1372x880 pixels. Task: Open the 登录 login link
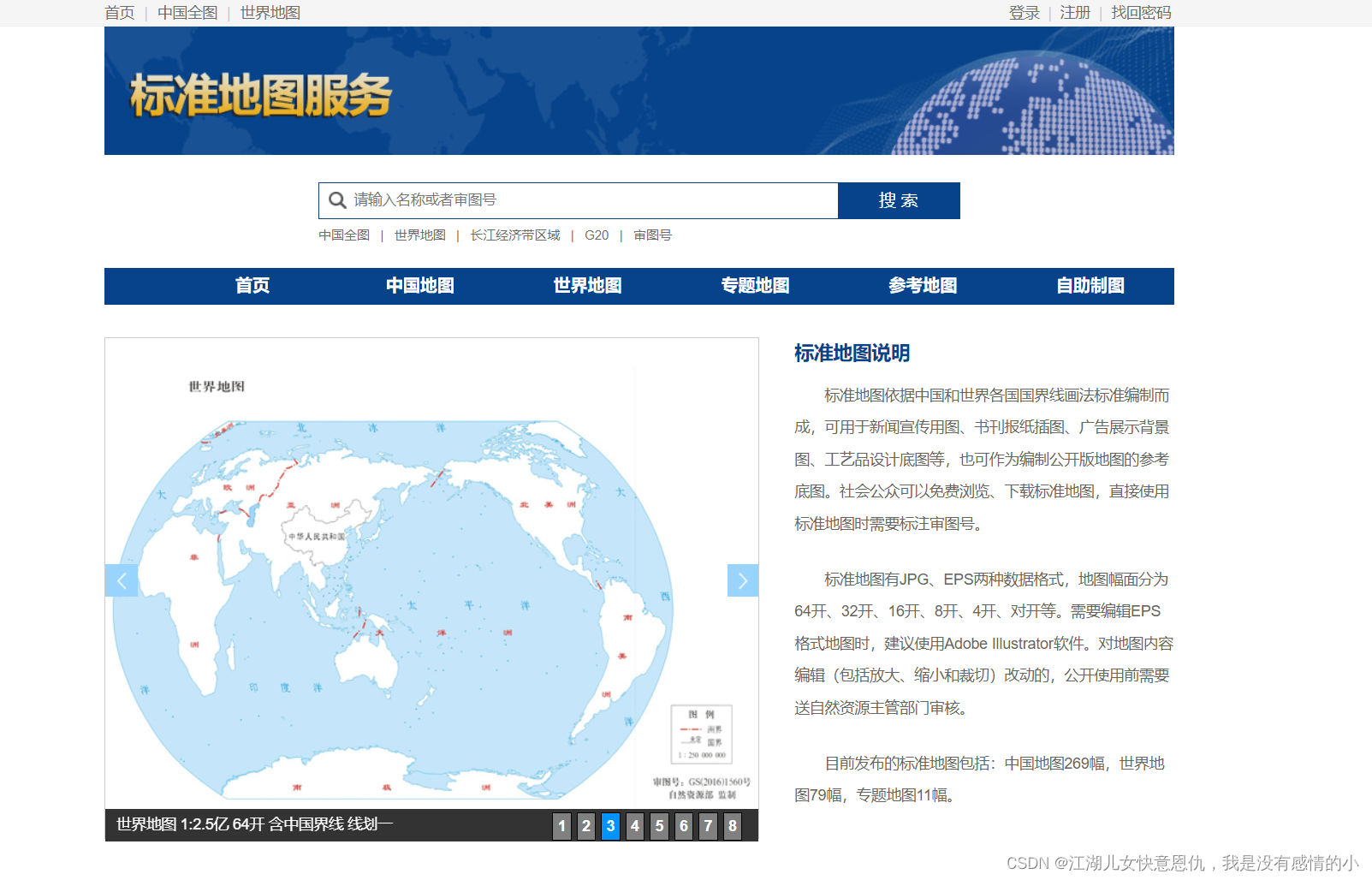(1023, 13)
